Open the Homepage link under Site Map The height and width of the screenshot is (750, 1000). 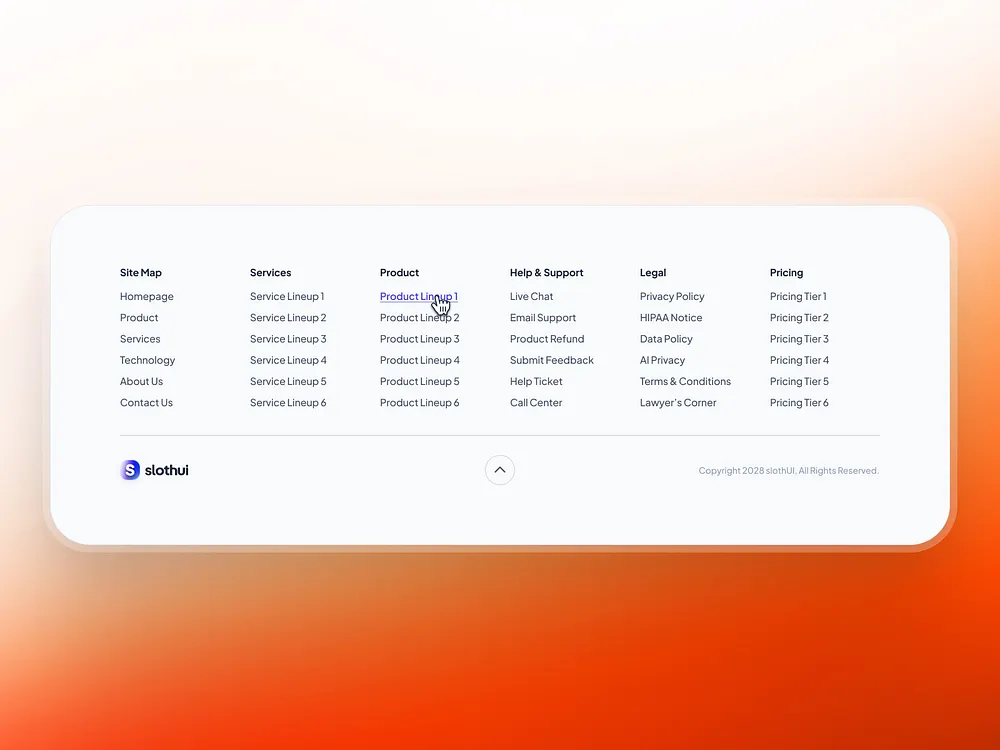(146, 296)
